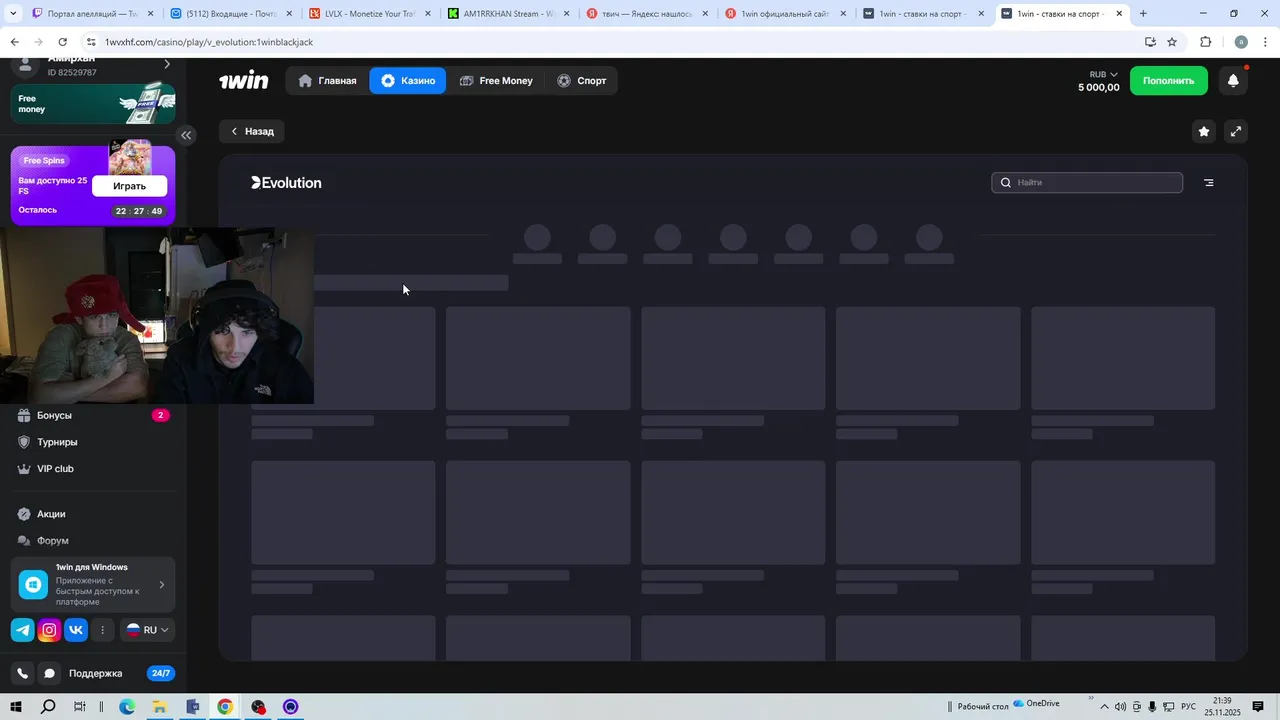Open Бонусы in the sidebar
This screenshot has height=720, width=1280.
point(54,415)
